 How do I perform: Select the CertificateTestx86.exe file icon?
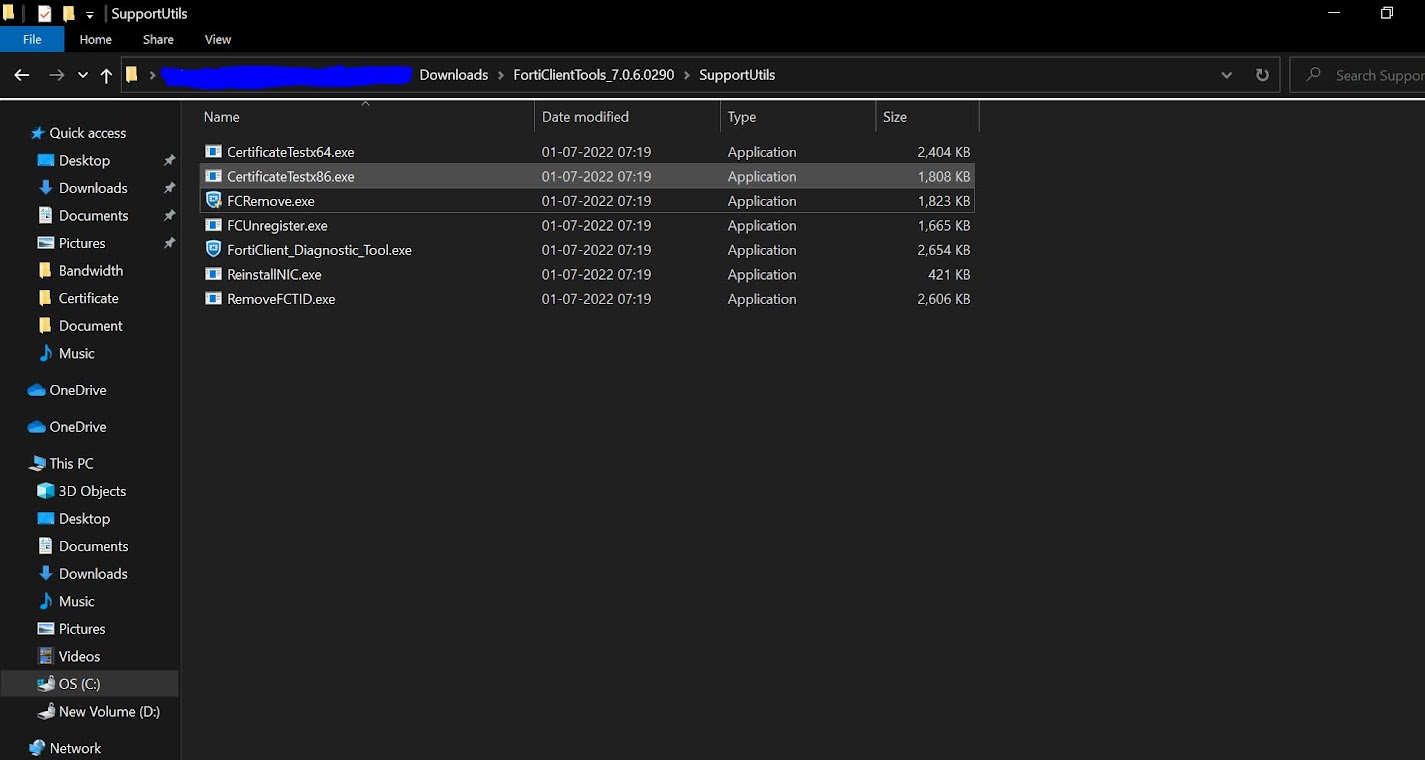[213, 176]
